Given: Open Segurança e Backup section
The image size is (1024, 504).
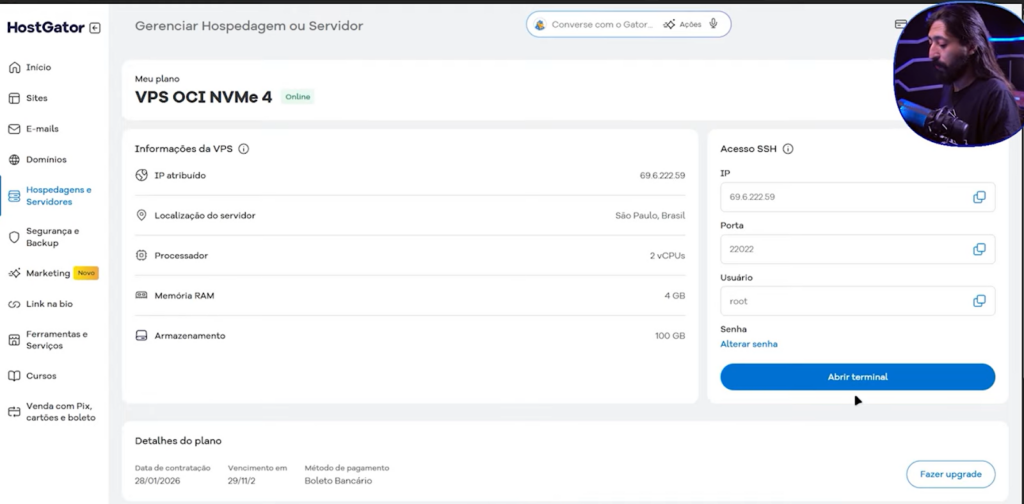Looking at the screenshot, I should [x=52, y=237].
